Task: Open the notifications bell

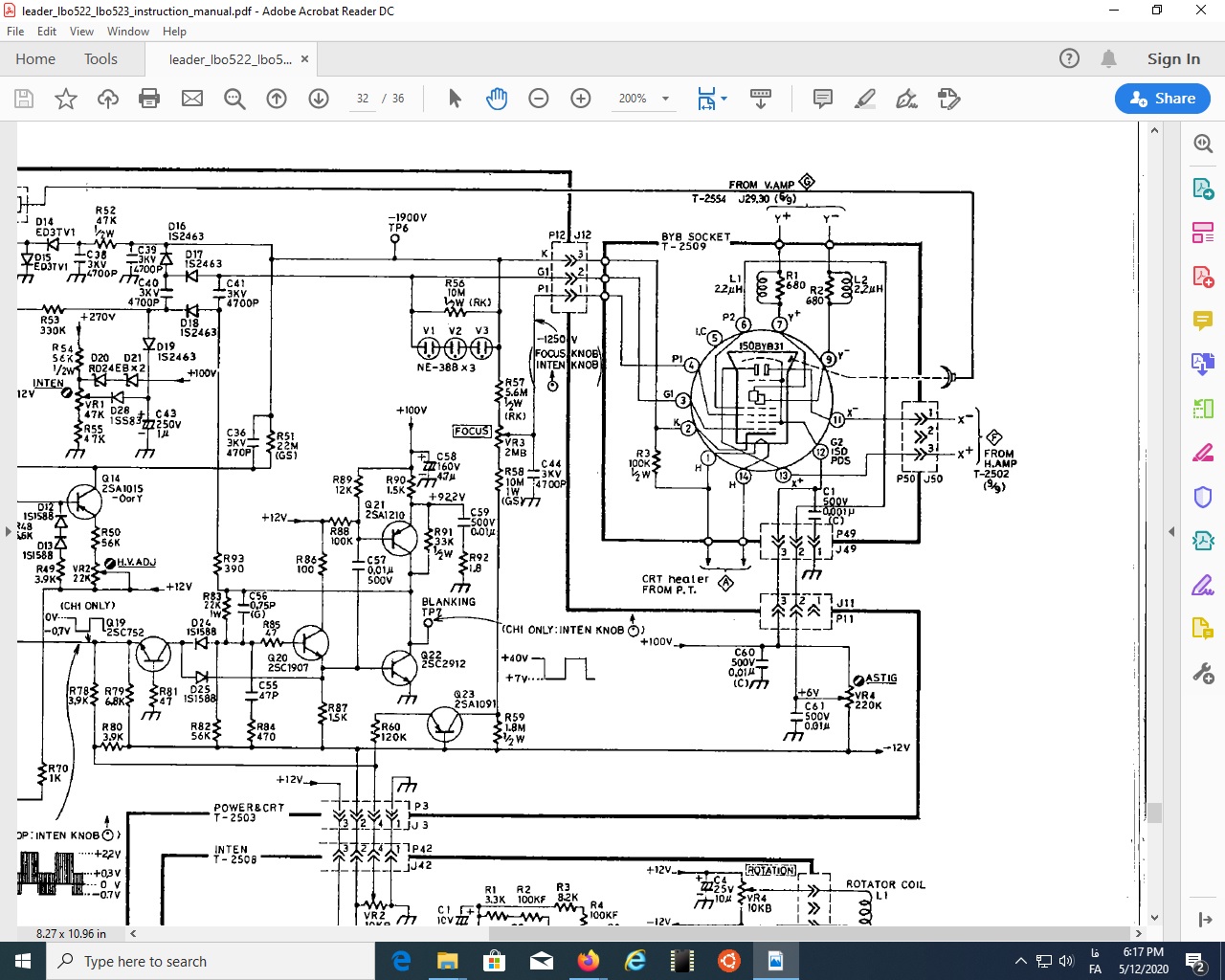Action: coord(1108,59)
